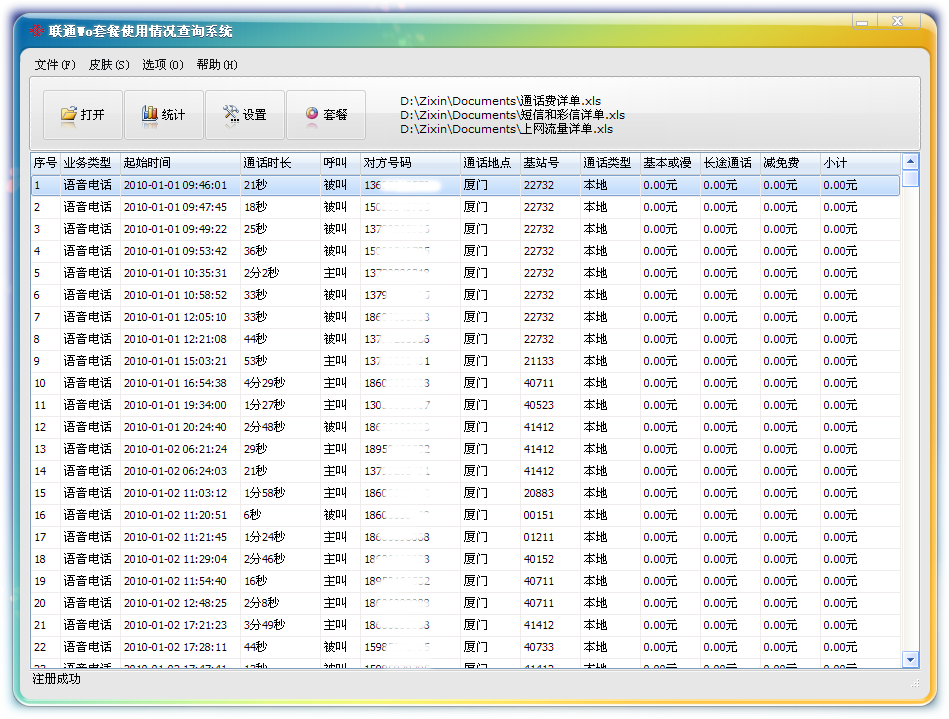Open the 文件(F) menu
This screenshot has height=719, width=949.
pos(55,65)
